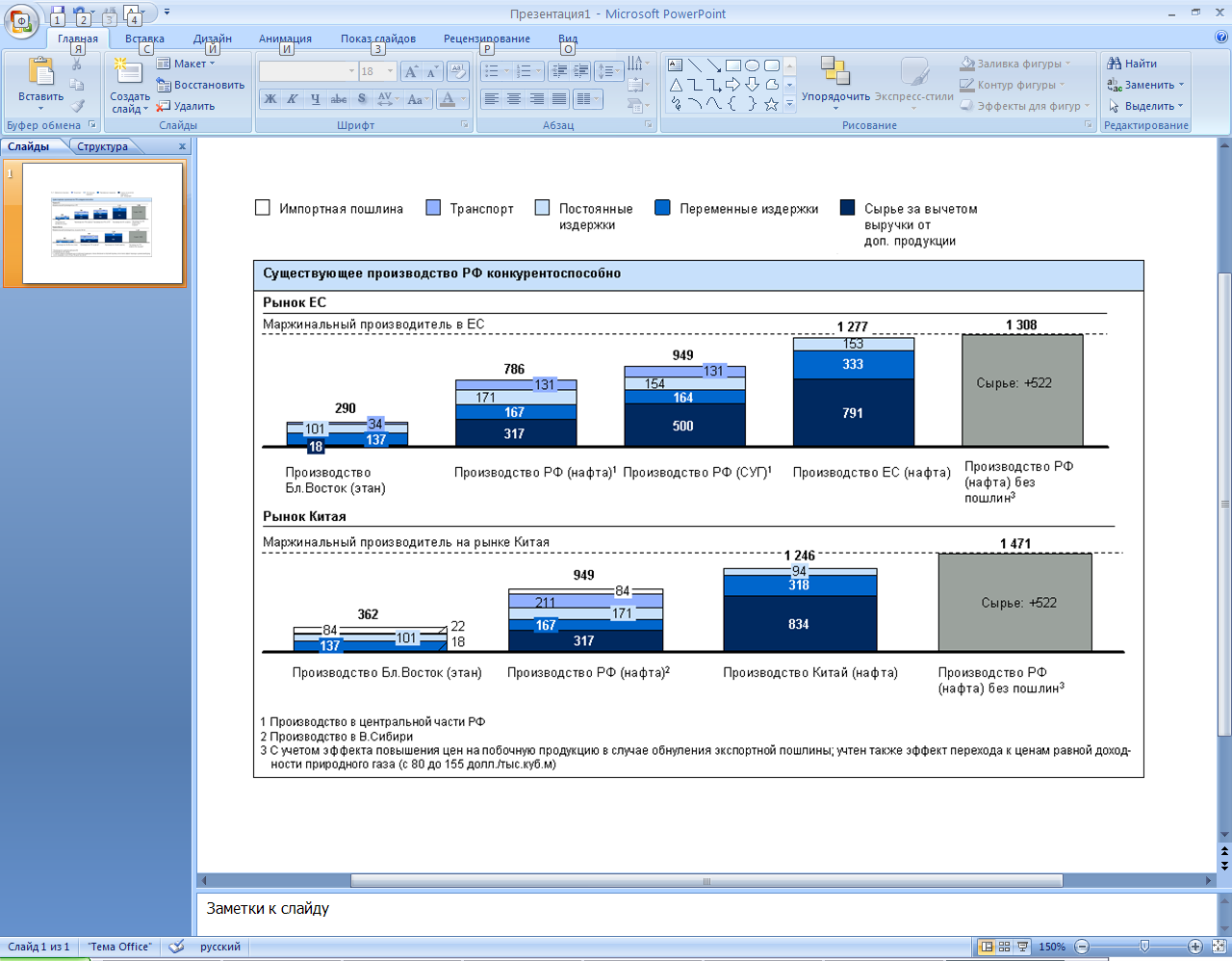Toggle italic (К) formatting
1232x961 pixels.
click(x=293, y=98)
